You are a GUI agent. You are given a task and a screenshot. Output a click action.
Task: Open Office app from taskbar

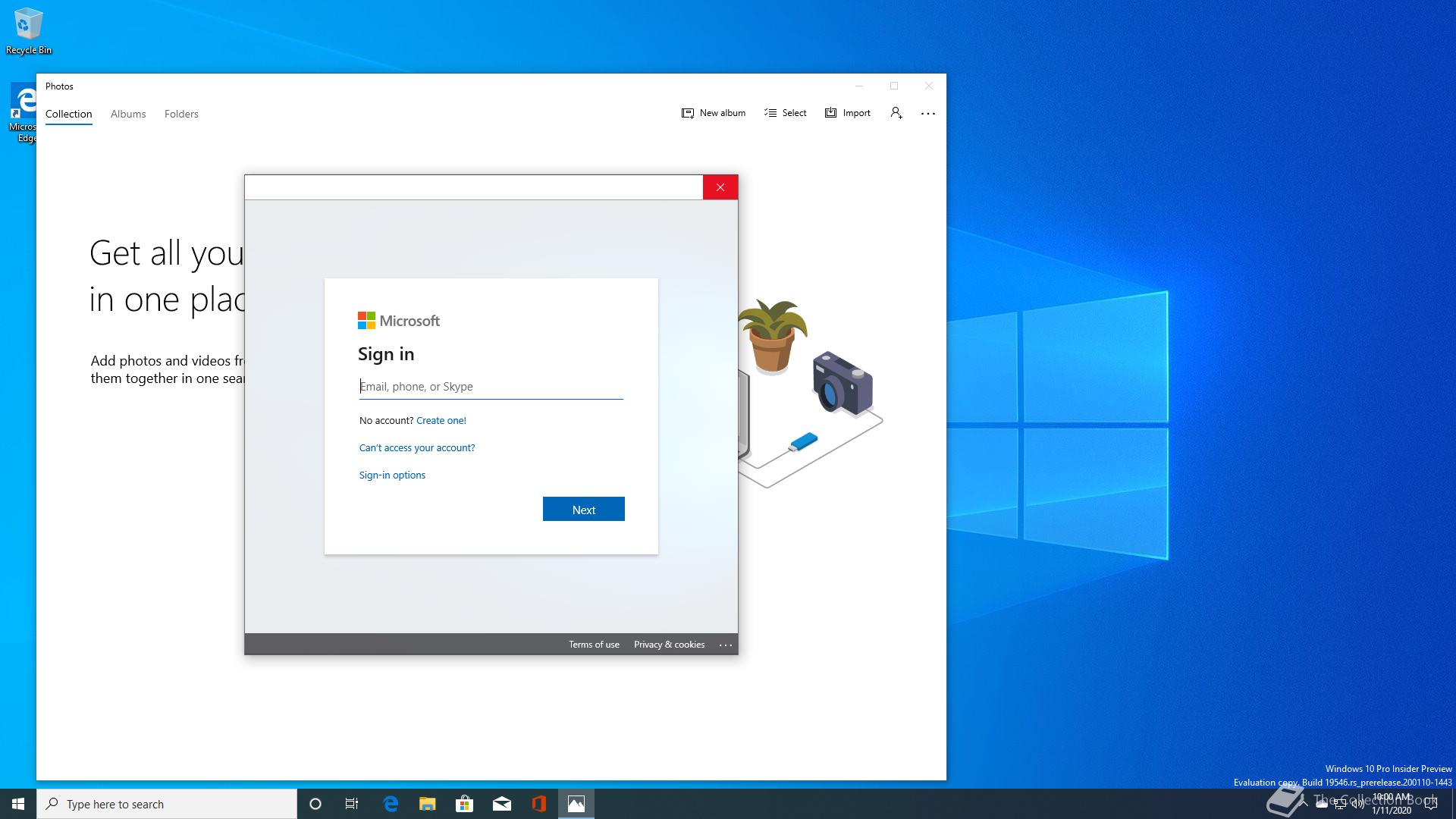(539, 804)
